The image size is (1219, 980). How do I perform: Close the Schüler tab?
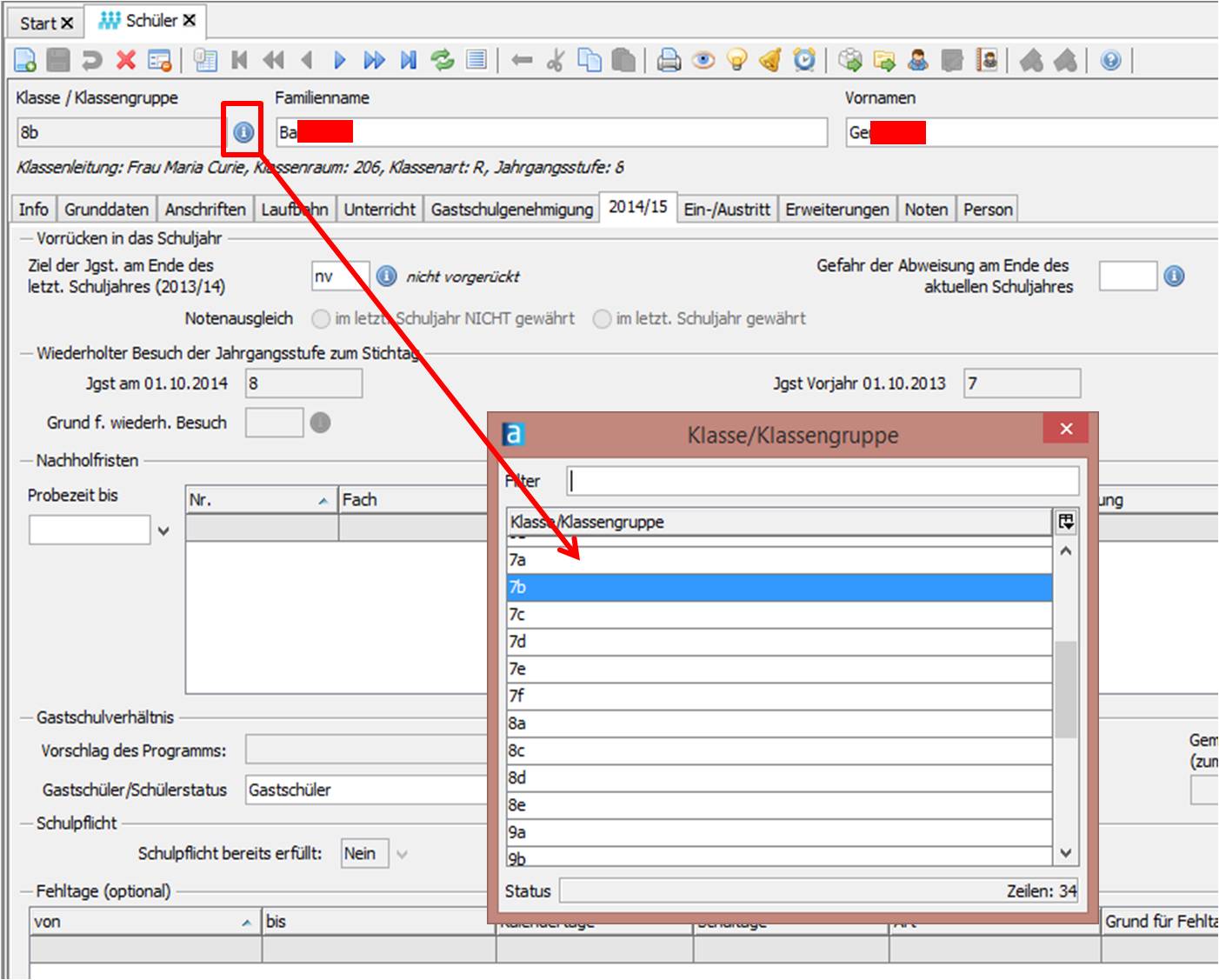point(190,20)
